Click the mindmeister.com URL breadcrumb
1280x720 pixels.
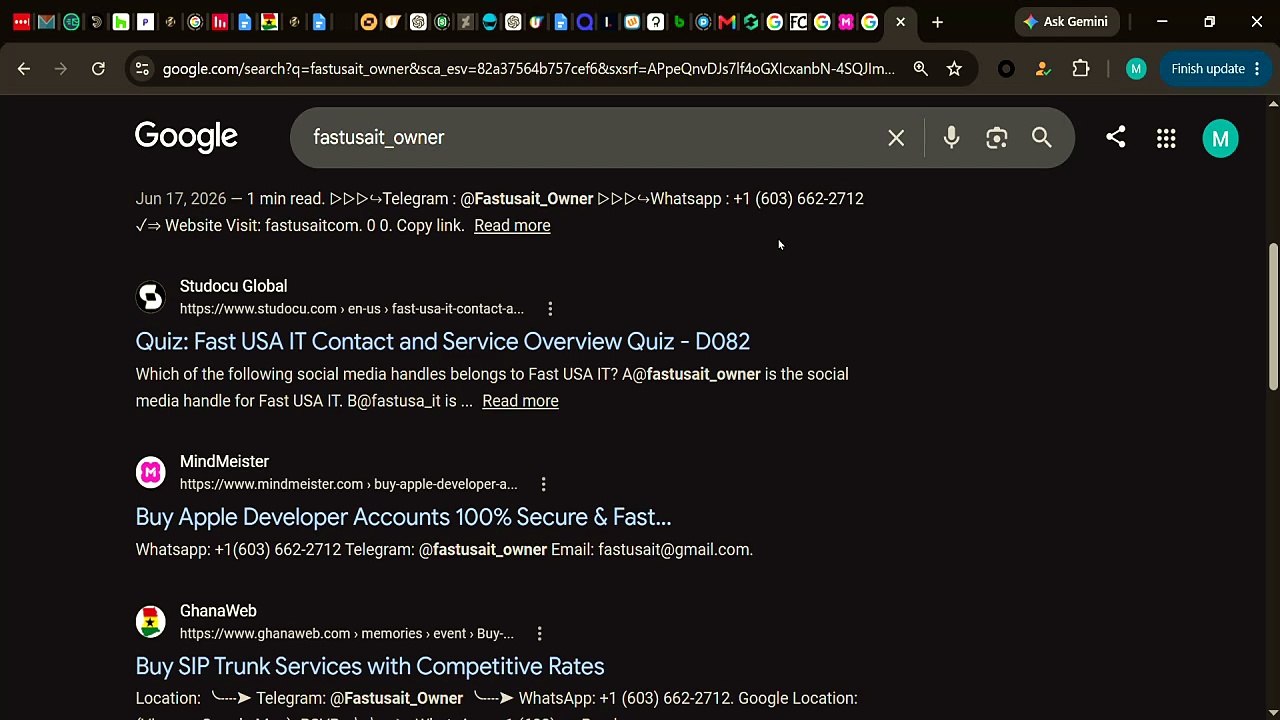click(x=349, y=485)
